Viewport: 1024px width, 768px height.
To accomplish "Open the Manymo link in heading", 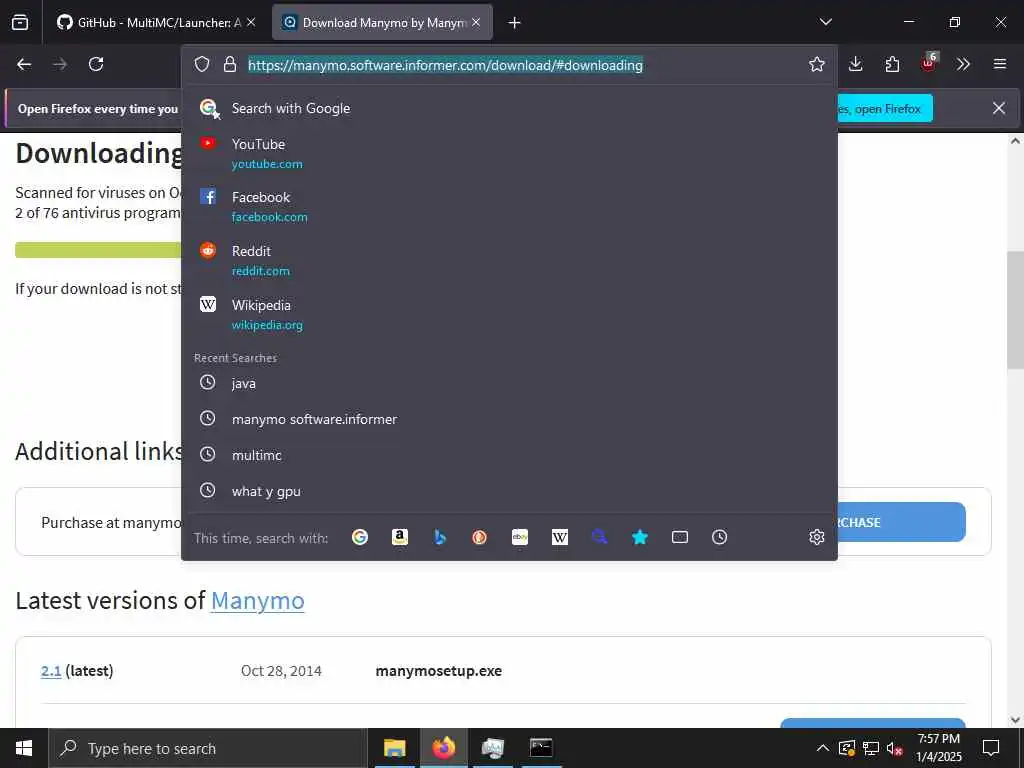I will pyautogui.click(x=257, y=601).
